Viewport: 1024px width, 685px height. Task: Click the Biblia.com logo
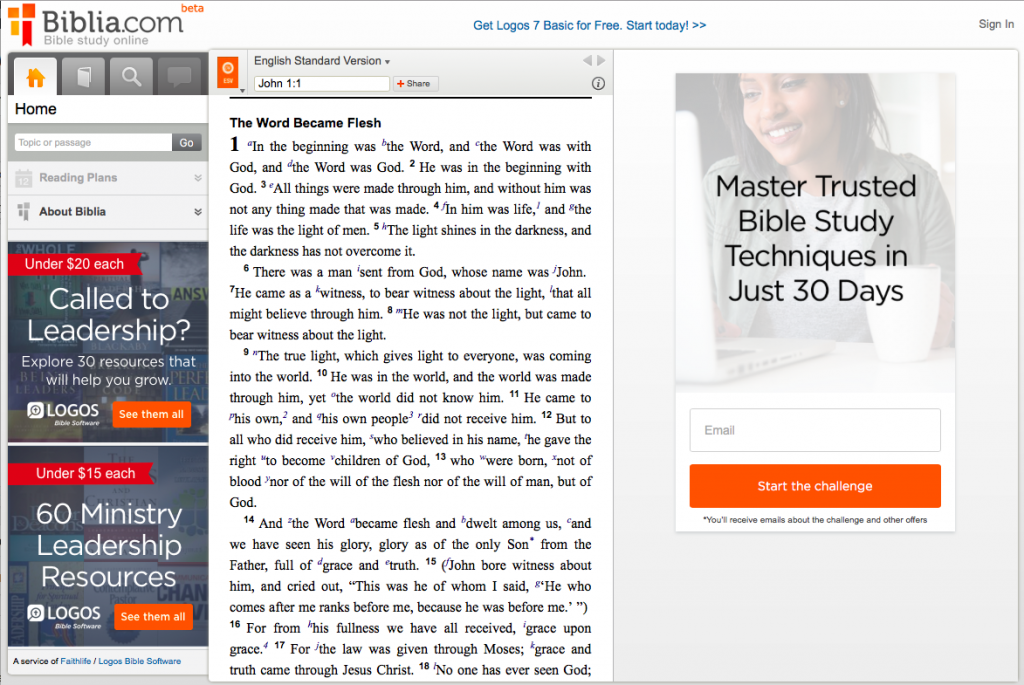click(95, 25)
